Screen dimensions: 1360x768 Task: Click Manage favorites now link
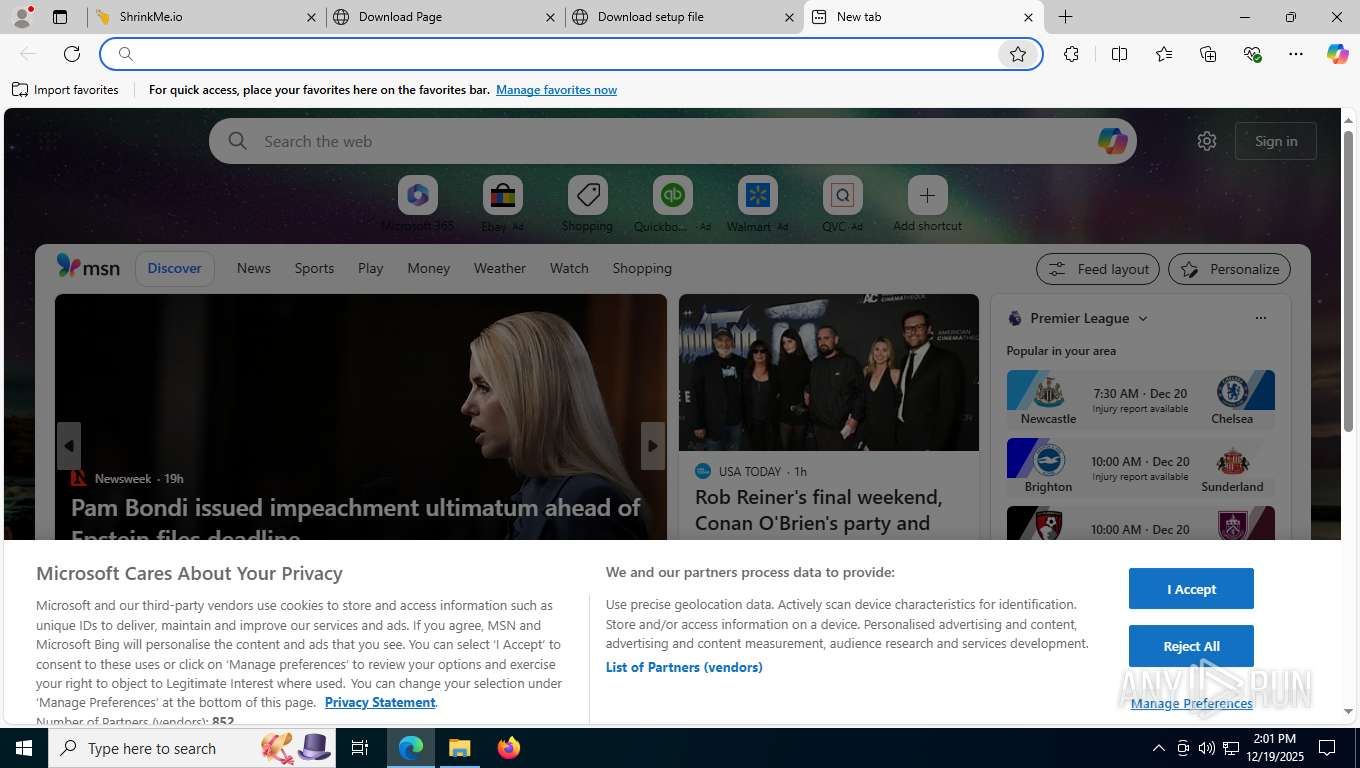coord(556,90)
